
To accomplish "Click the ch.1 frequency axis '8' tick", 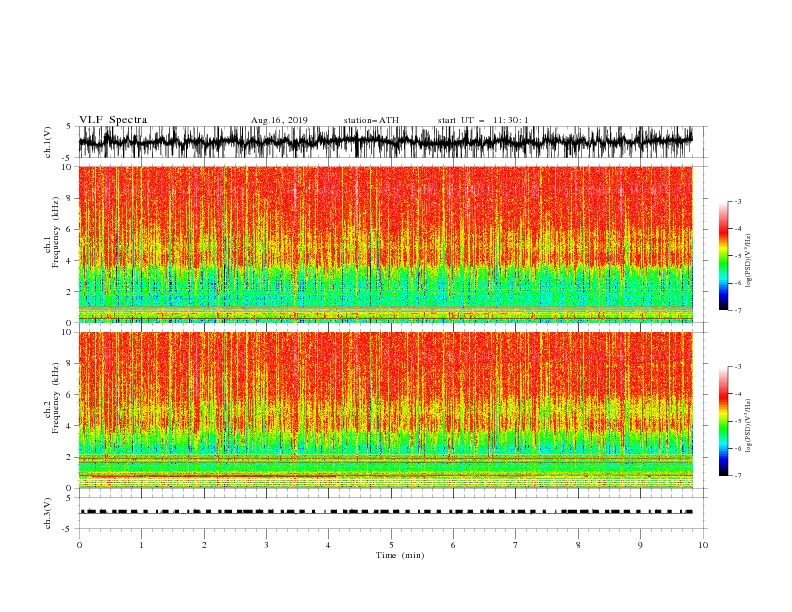I will point(70,198).
